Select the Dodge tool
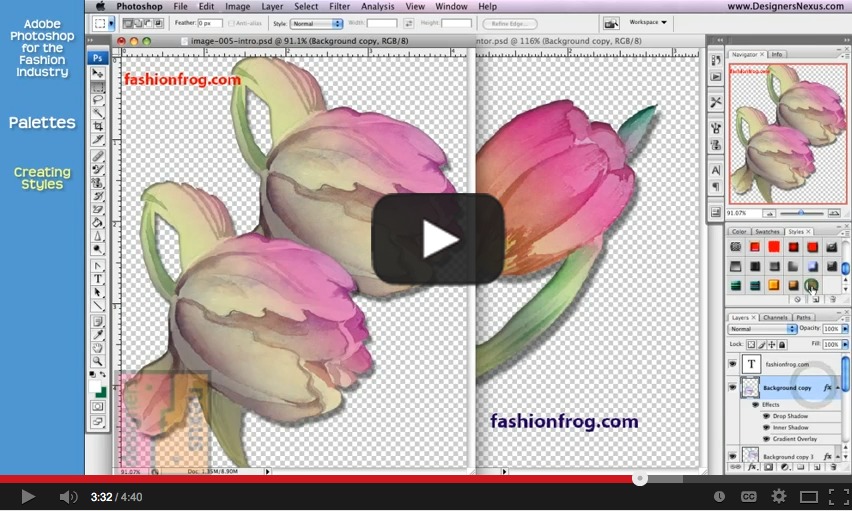The height and width of the screenshot is (511, 852). coord(98,249)
